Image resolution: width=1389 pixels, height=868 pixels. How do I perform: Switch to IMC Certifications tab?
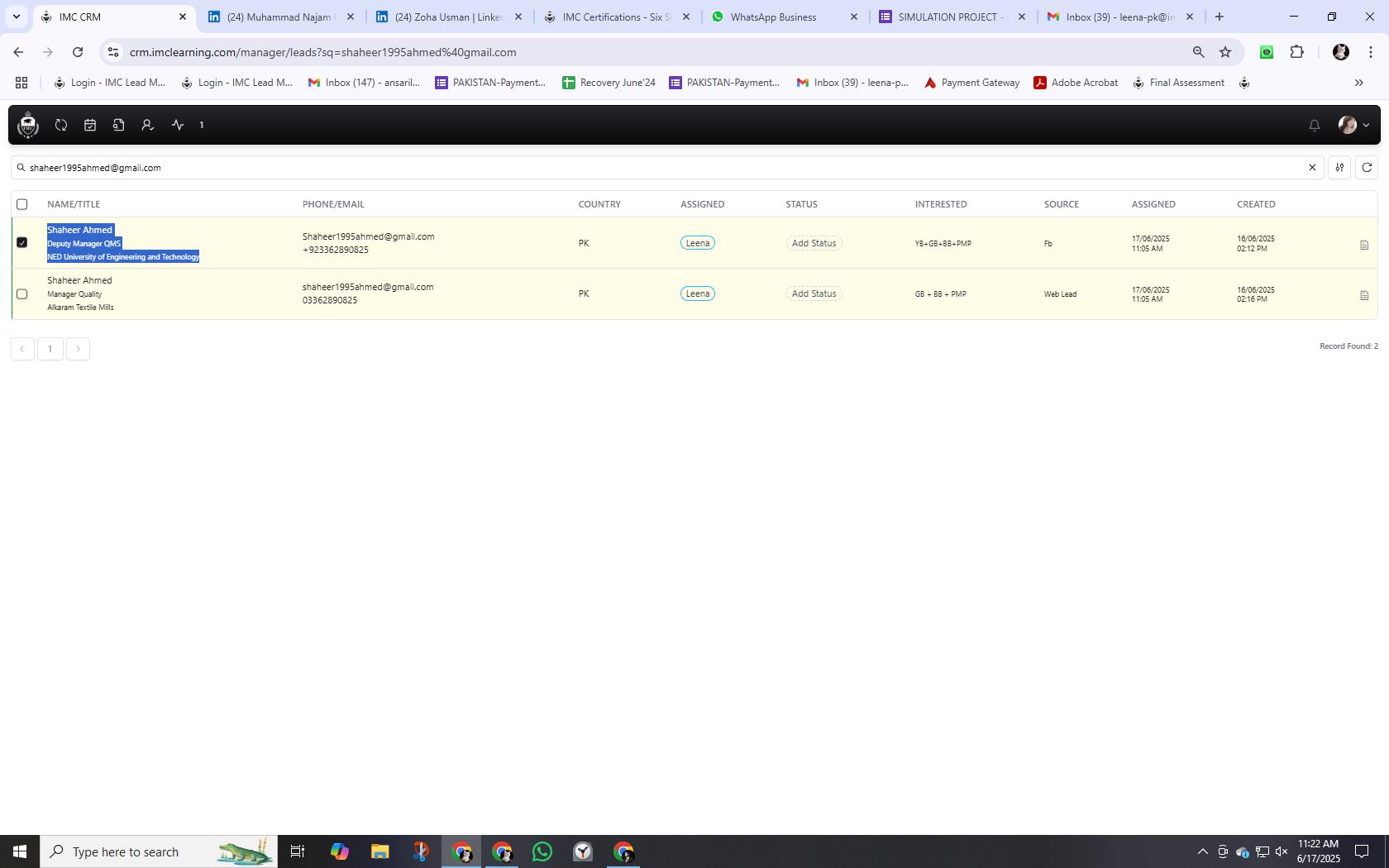(617, 17)
